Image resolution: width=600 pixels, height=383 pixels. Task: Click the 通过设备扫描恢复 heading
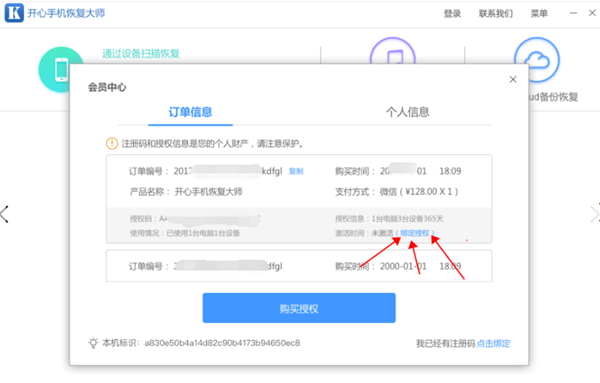coord(141,54)
